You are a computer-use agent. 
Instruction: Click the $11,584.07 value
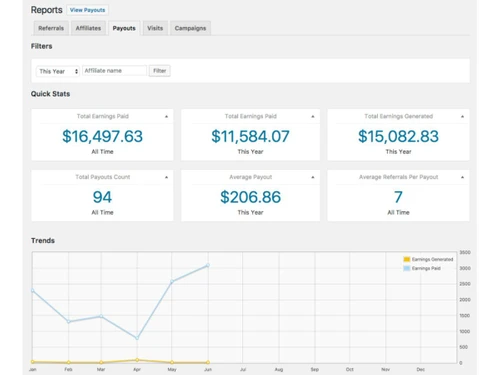pyautogui.click(x=250, y=136)
